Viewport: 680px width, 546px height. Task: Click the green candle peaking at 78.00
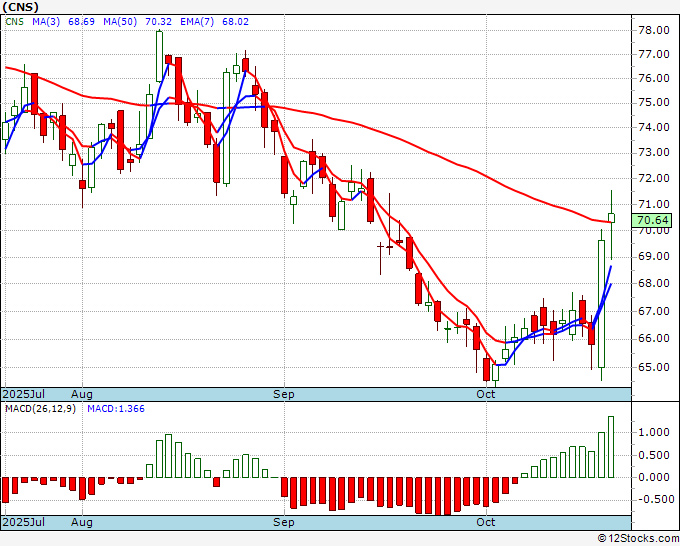pyautogui.click(x=159, y=56)
